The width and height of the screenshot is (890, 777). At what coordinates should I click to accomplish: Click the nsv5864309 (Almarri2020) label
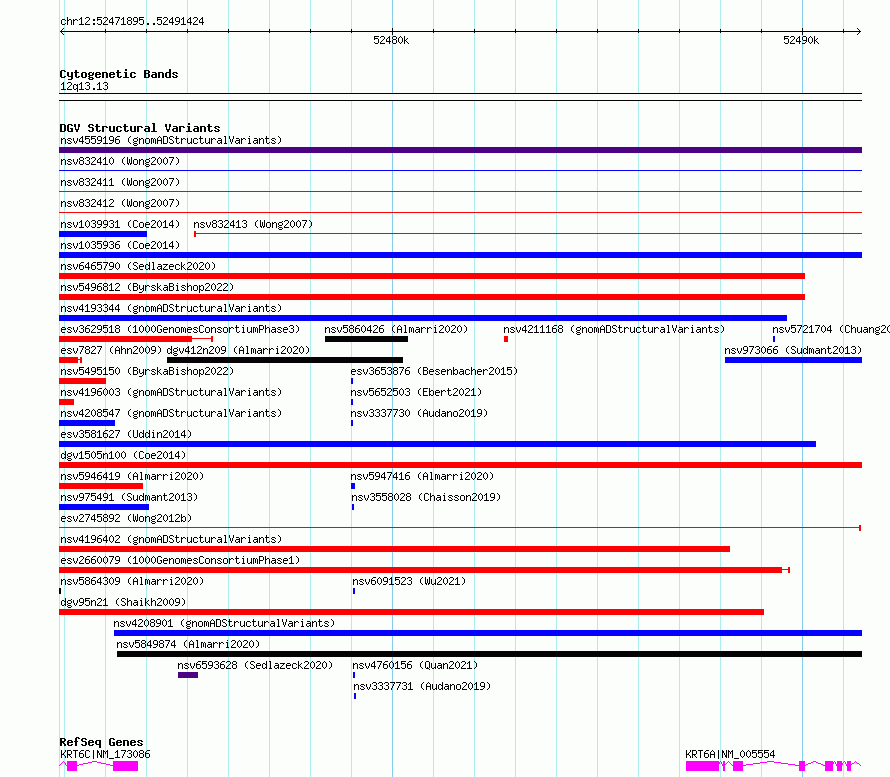pos(132,581)
